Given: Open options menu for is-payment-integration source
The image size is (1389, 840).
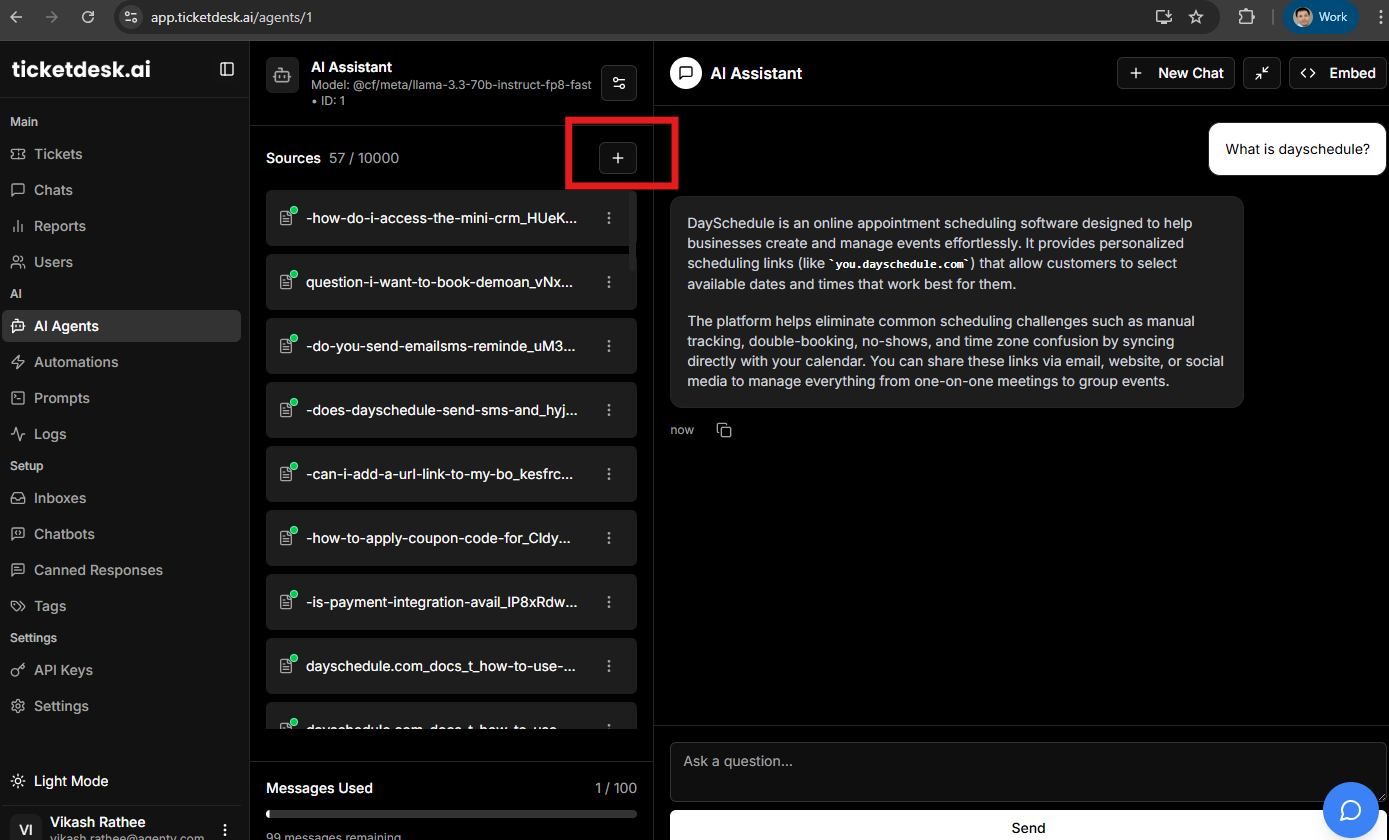Looking at the screenshot, I should tap(609, 602).
